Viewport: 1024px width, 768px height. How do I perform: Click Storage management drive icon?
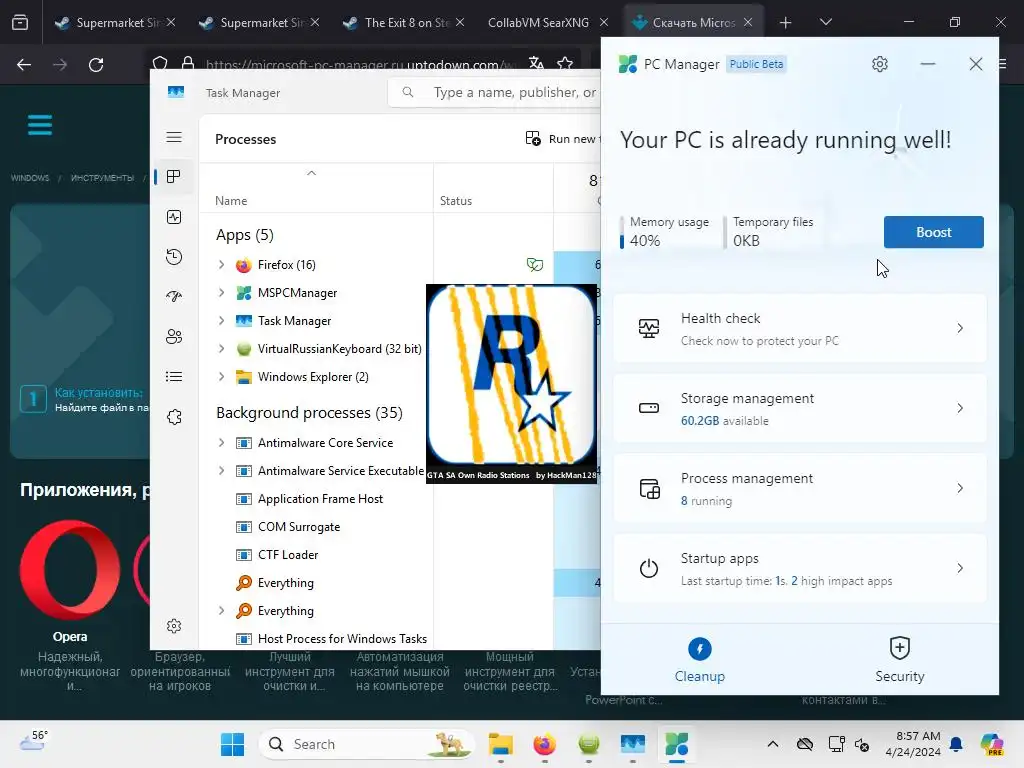coord(648,408)
